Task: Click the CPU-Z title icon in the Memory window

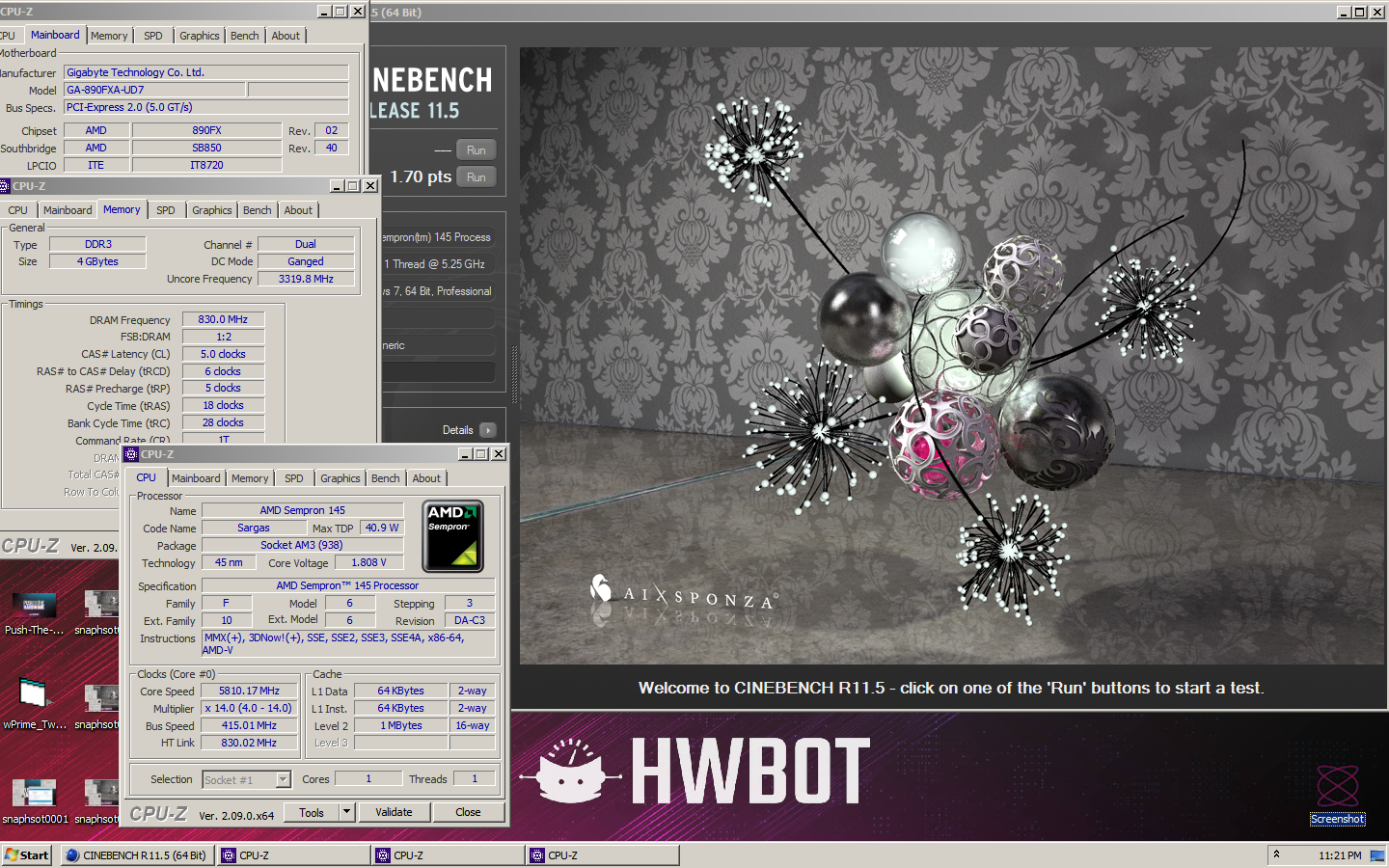Action: pos(5,186)
